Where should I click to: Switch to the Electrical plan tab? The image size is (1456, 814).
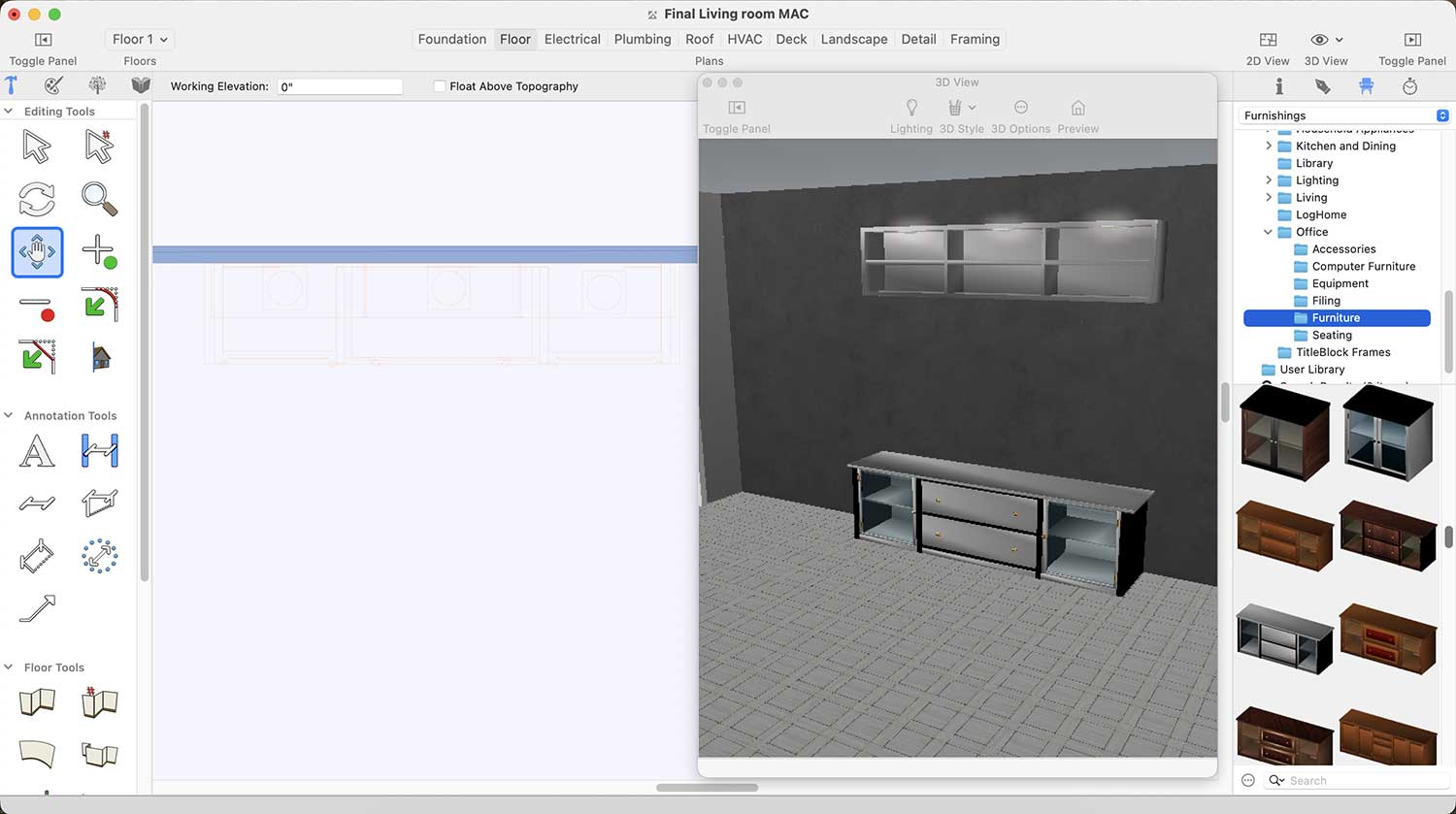[572, 39]
